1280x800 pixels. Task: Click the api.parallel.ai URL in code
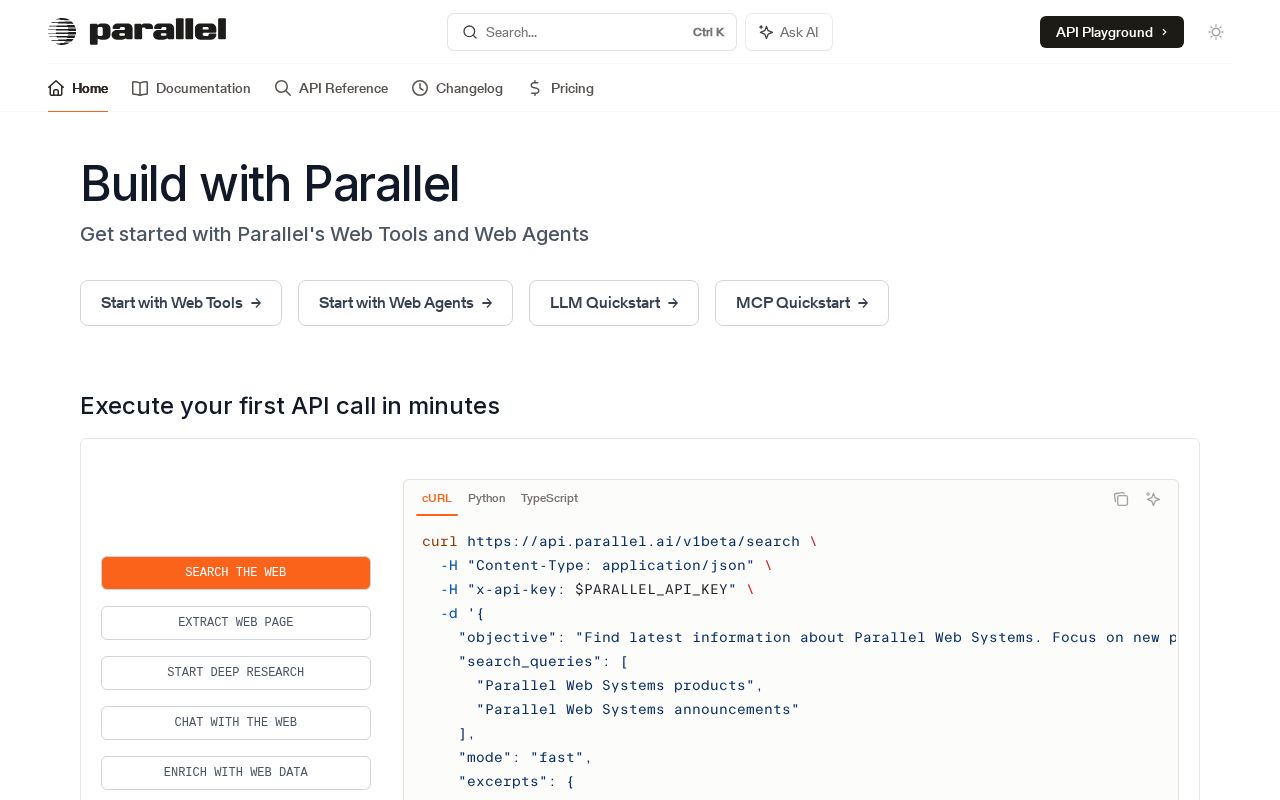[x=634, y=541]
